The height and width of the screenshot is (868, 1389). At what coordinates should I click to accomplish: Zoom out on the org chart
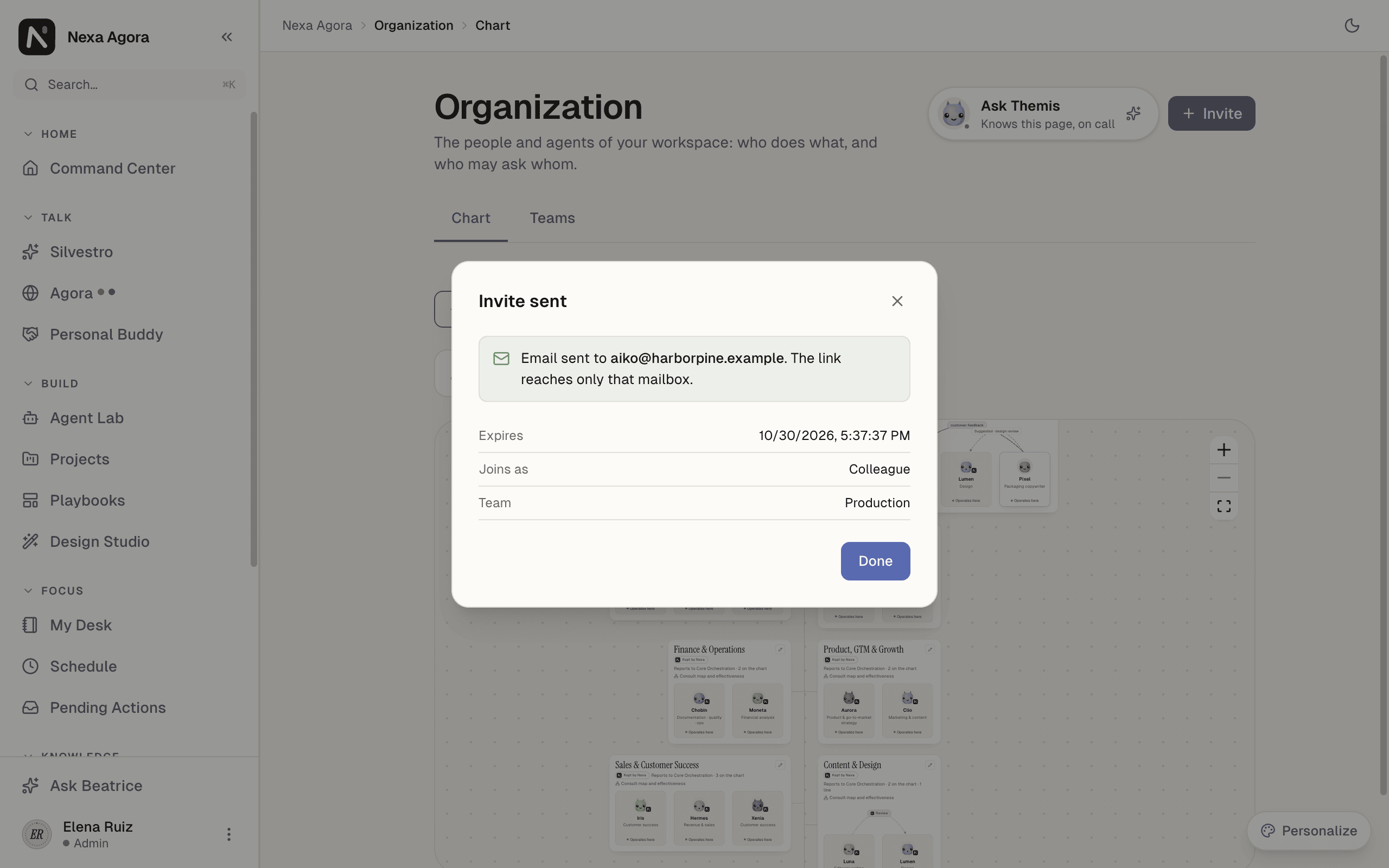point(1224,477)
